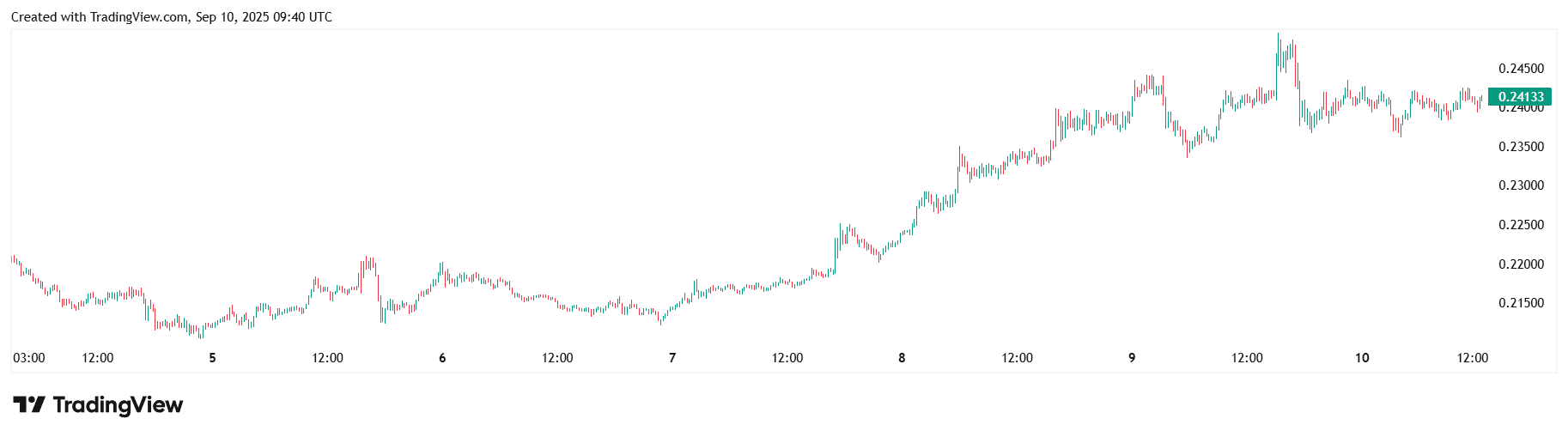Click the TradingView logo icon

28,404
